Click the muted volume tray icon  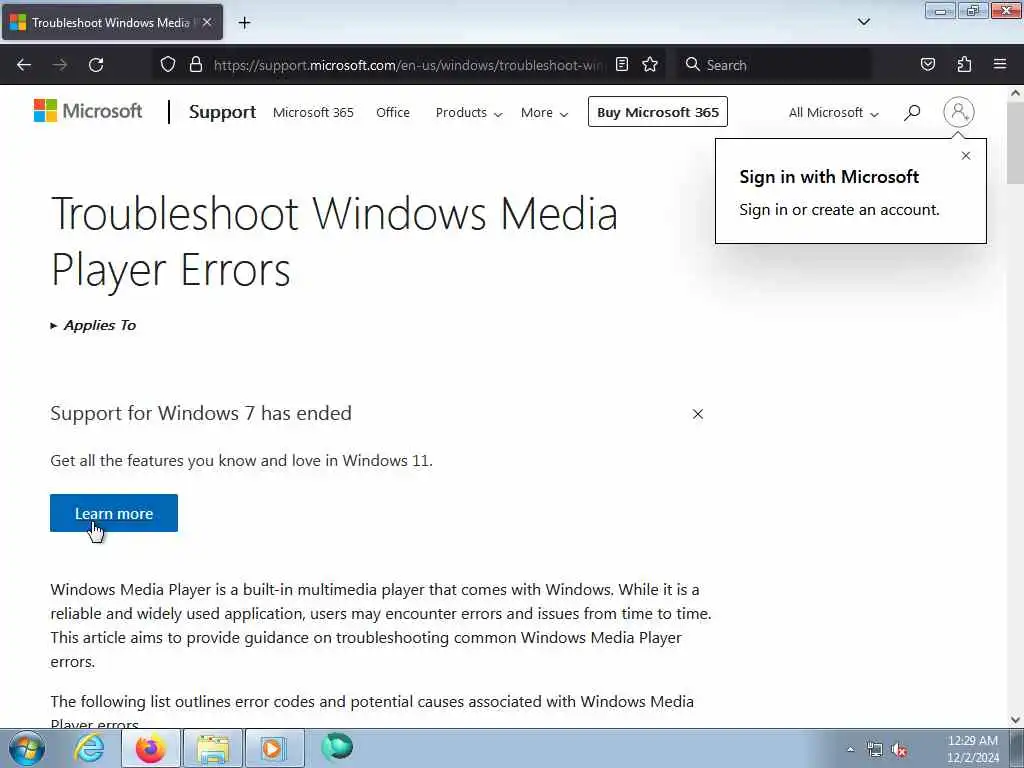tap(900, 750)
